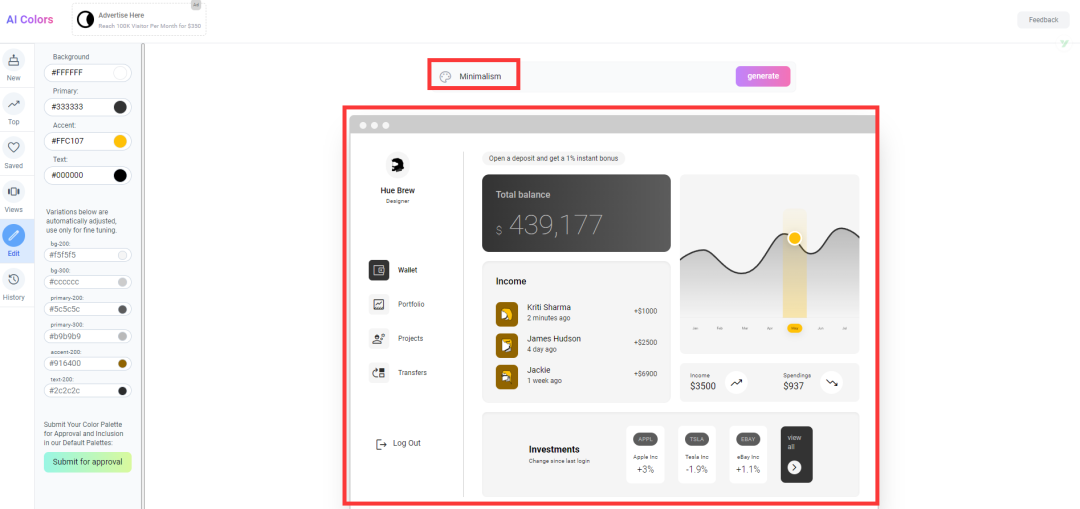
Task: Open the Background color swatch
Action: click(120, 72)
